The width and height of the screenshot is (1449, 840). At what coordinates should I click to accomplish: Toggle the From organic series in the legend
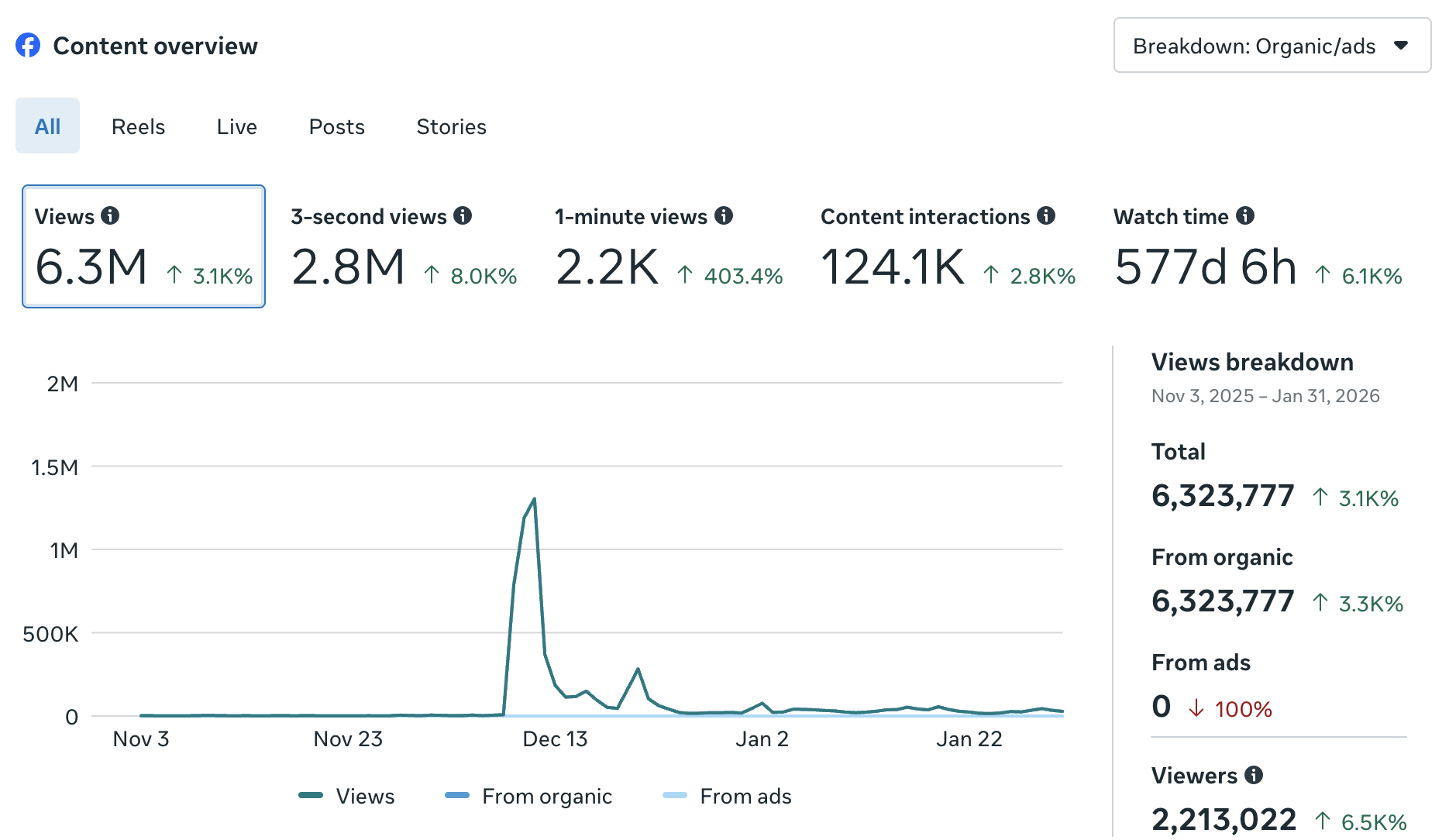(x=529, y=796)
